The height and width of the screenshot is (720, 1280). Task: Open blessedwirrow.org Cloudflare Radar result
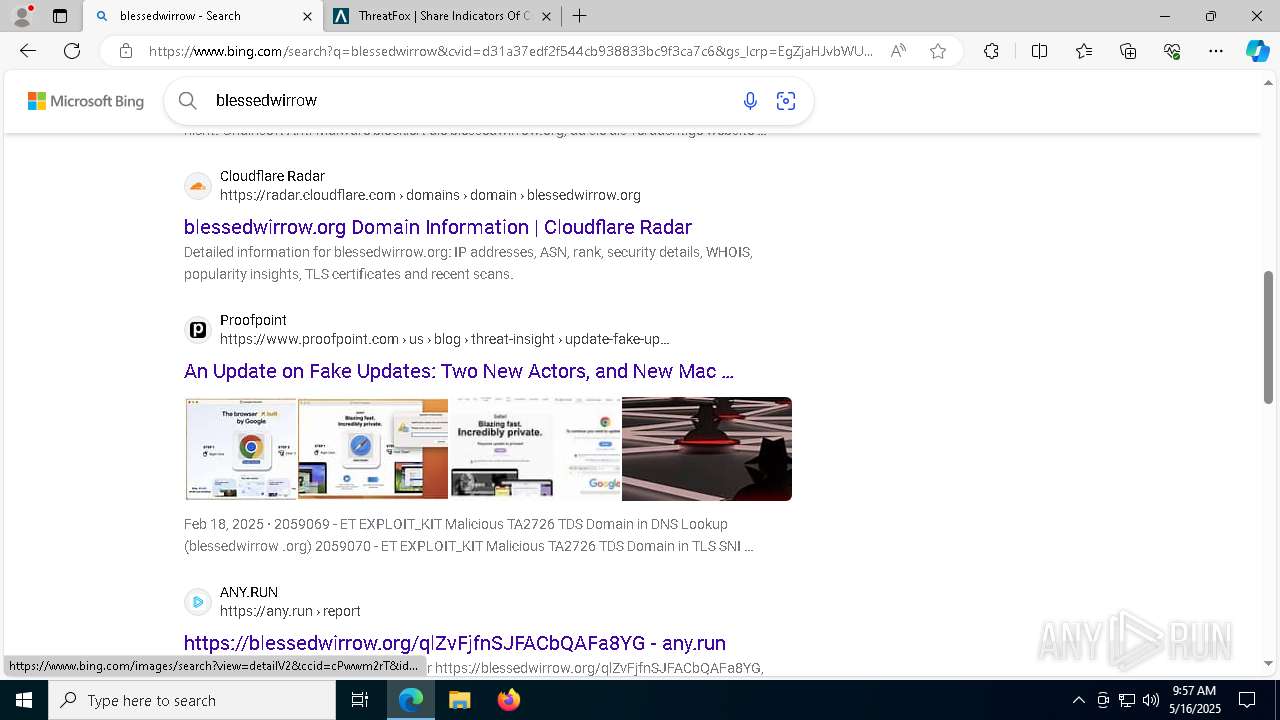tap(438, 227)
